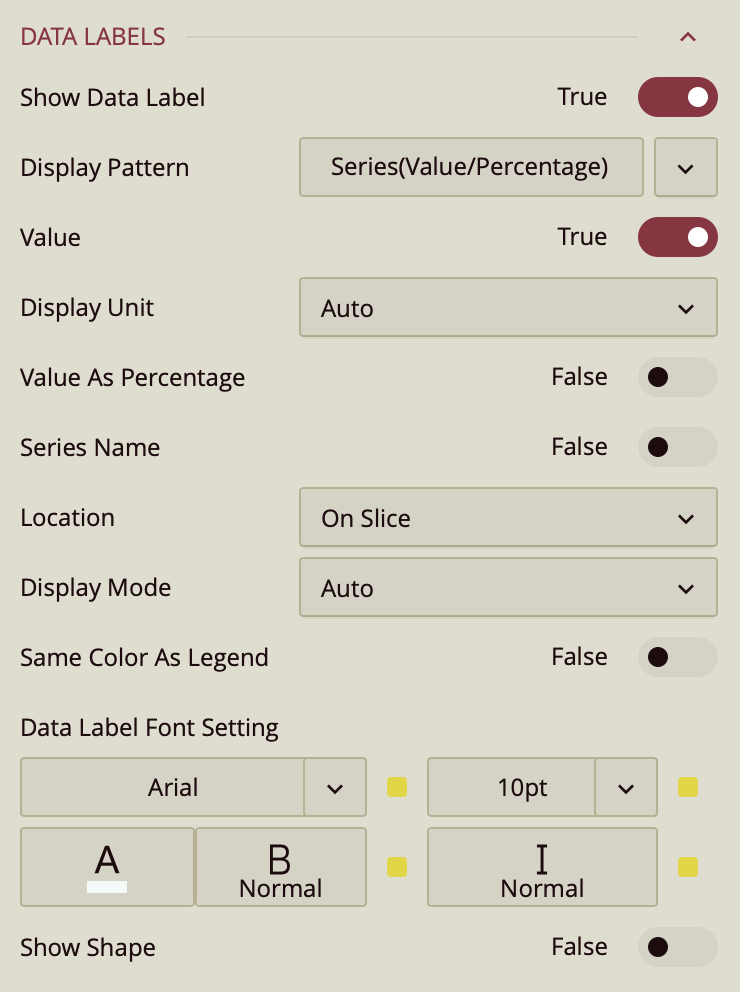
Task: Enable the Show Shape toggle
Action: 677,947
